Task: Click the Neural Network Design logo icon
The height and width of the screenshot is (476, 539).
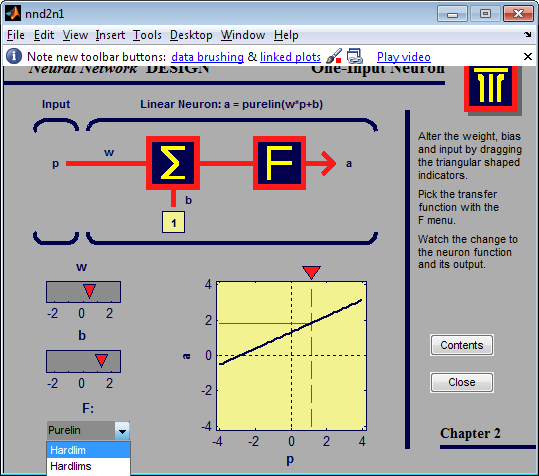Action: (x=491, y=88)
